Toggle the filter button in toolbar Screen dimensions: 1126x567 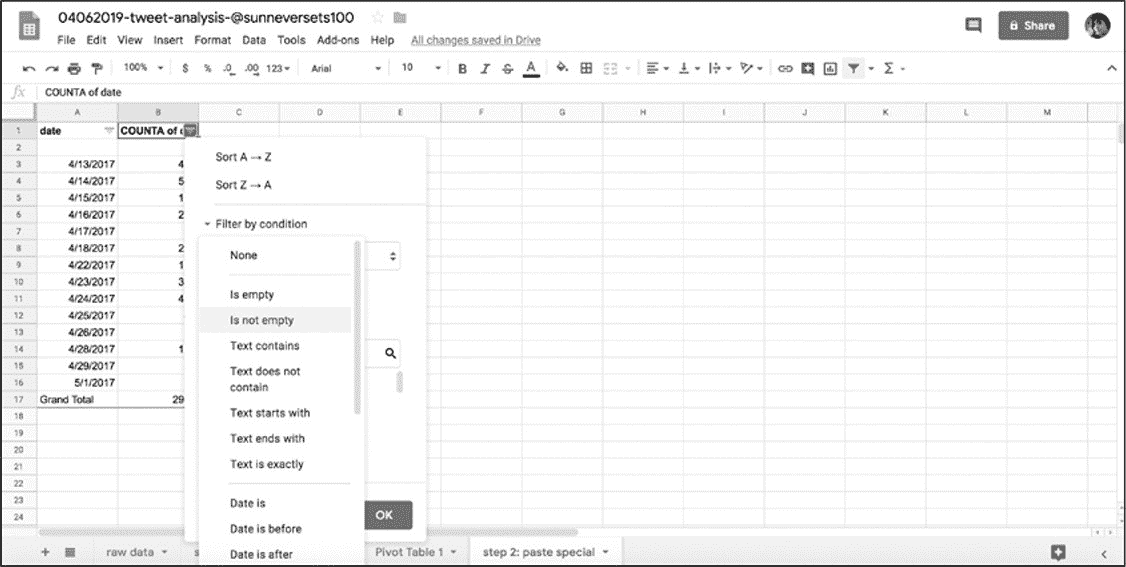point(853,68)
